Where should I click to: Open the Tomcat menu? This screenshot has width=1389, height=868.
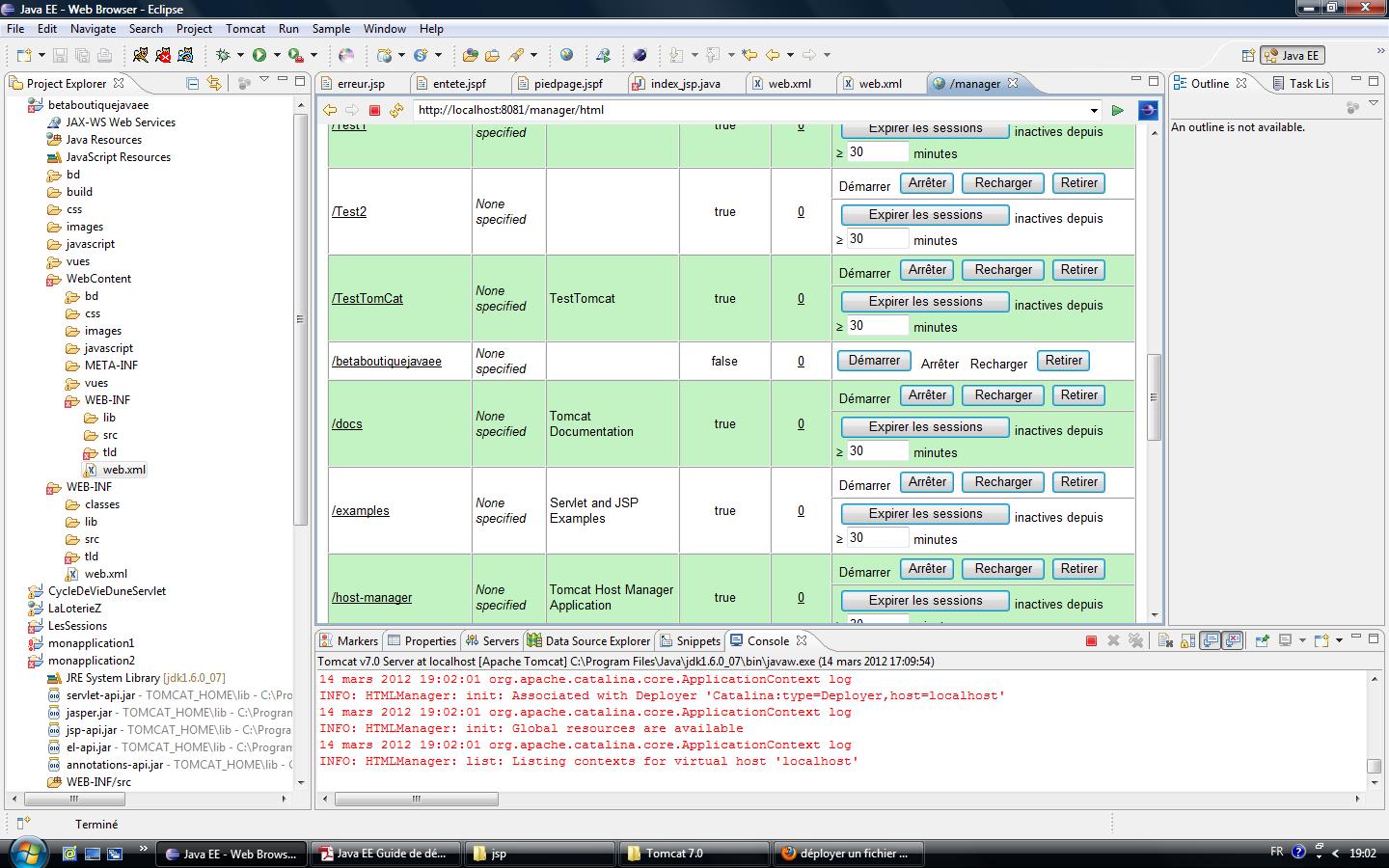[245, 28]
